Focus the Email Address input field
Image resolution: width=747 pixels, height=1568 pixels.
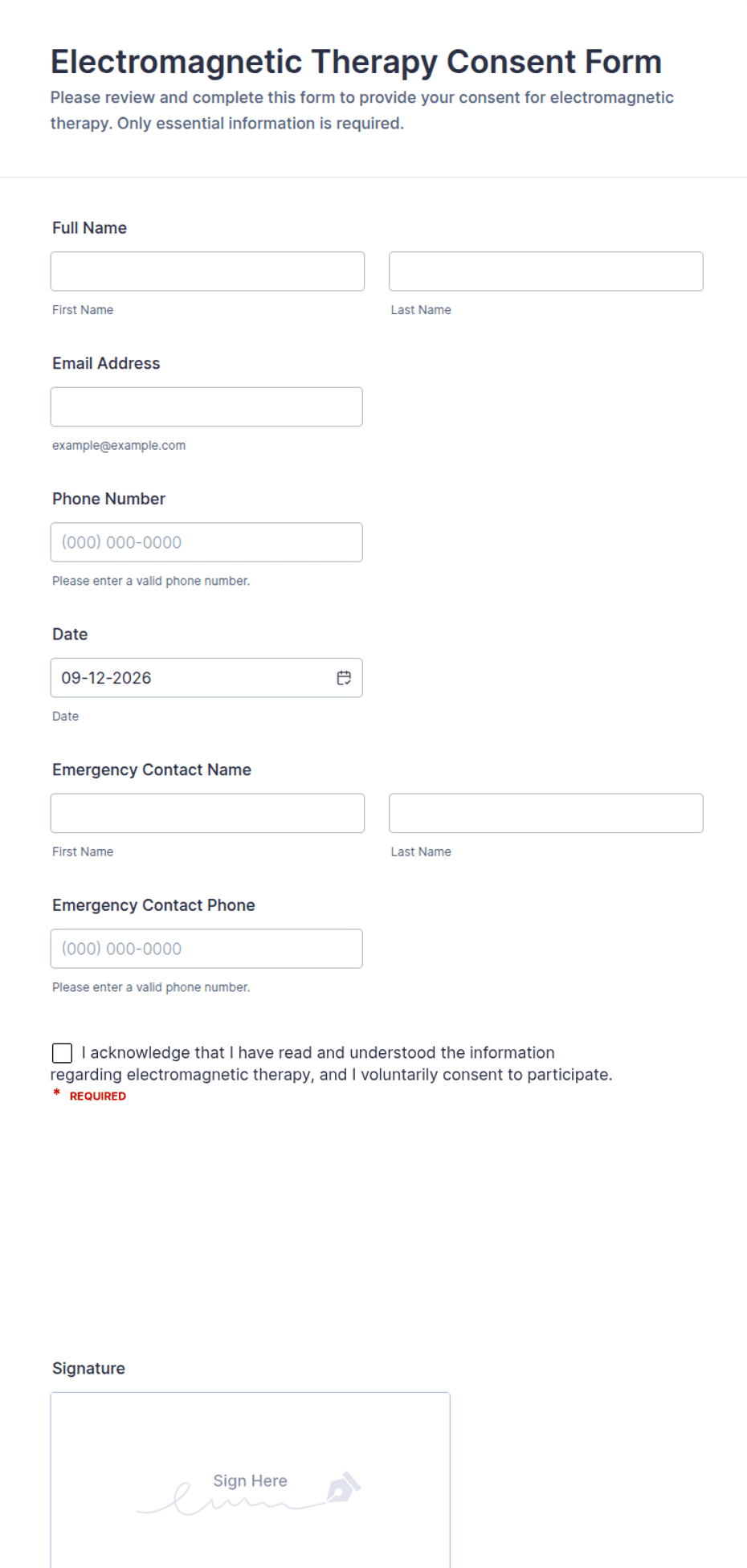pos(206,407)
